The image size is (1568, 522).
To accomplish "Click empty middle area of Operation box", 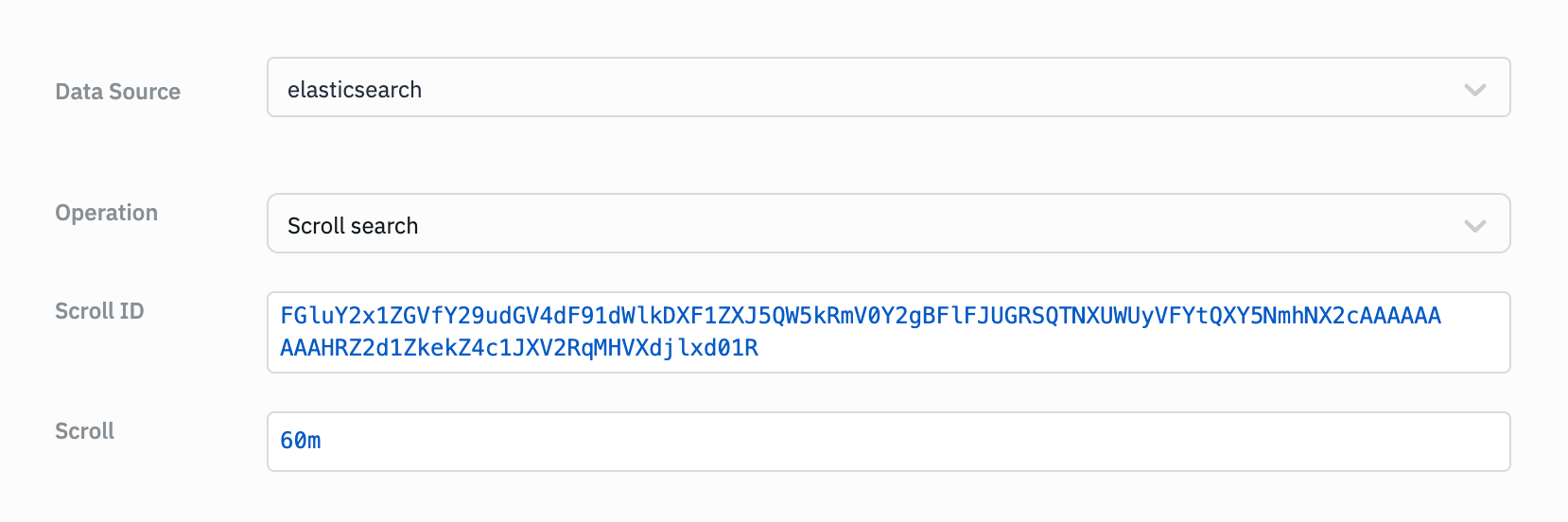I will click(889, 224).
